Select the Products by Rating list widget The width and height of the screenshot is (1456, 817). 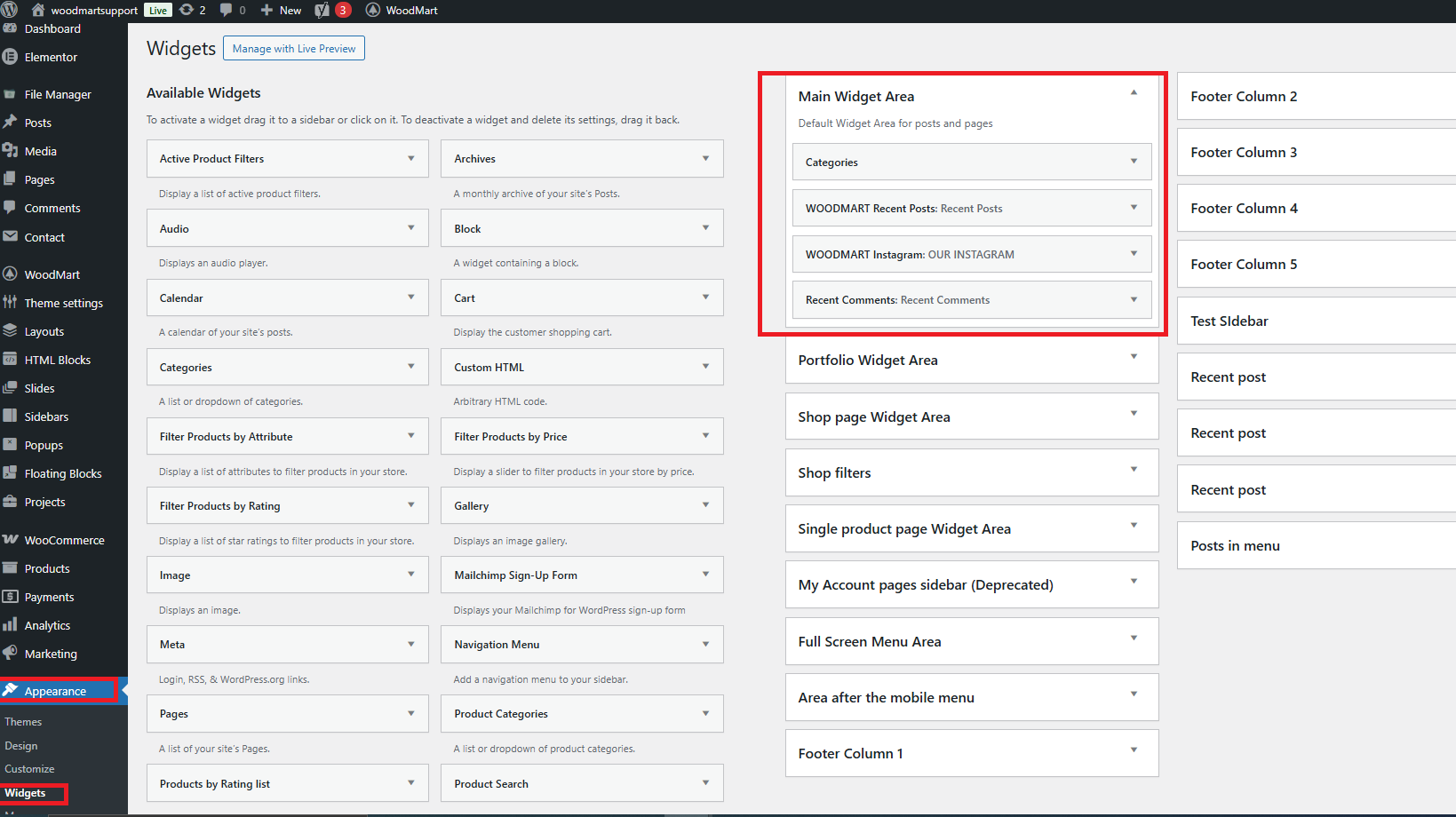point(288,783)
